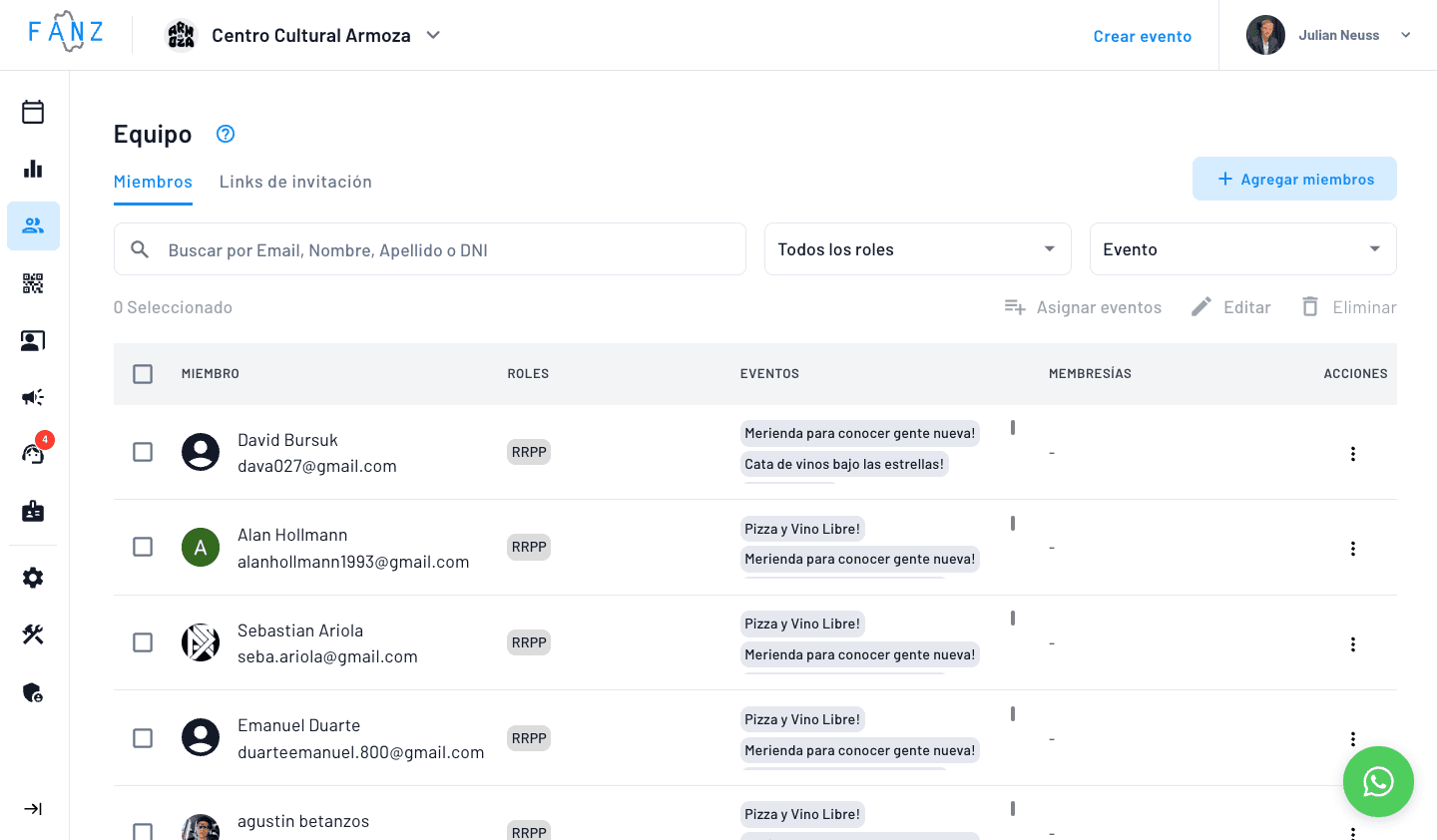Image resolution: width=1437 pixels, height=840 pixels.
Task: Click the Crear evento link
Action: (x=1142, y=36)
